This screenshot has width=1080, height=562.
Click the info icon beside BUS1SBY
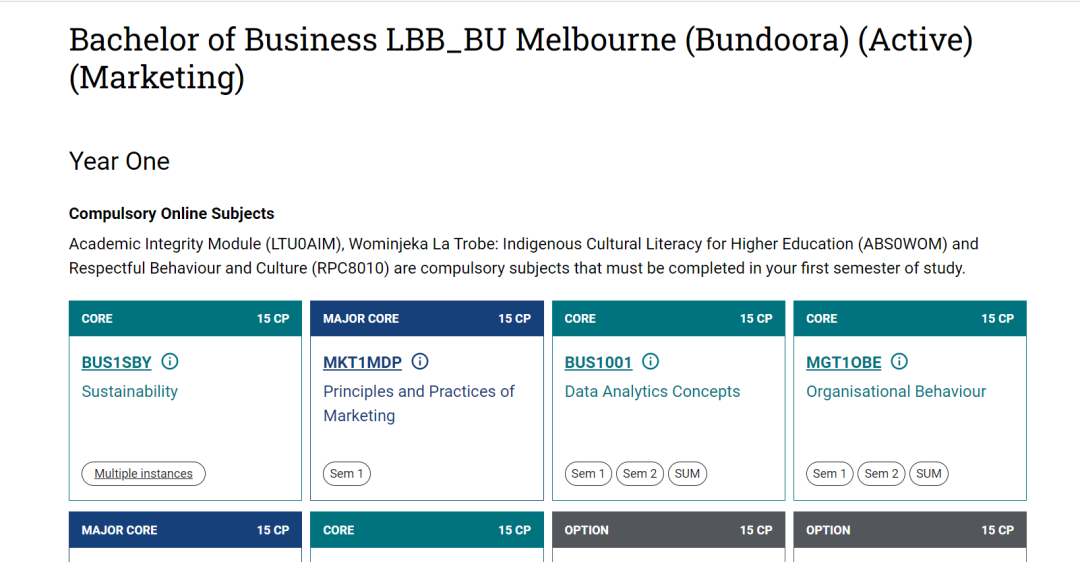[x=169, y=362]
